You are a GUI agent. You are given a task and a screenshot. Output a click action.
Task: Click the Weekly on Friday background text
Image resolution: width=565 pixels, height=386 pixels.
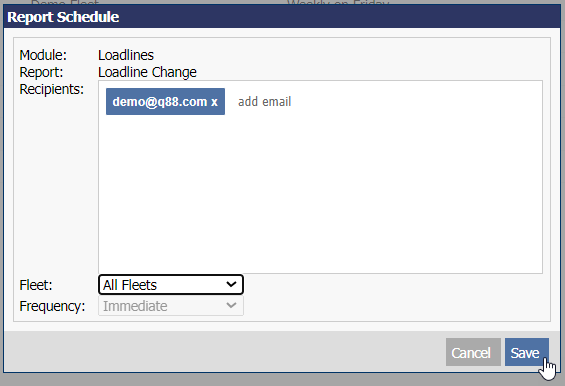pyautogui.click(x=338, y=3)
